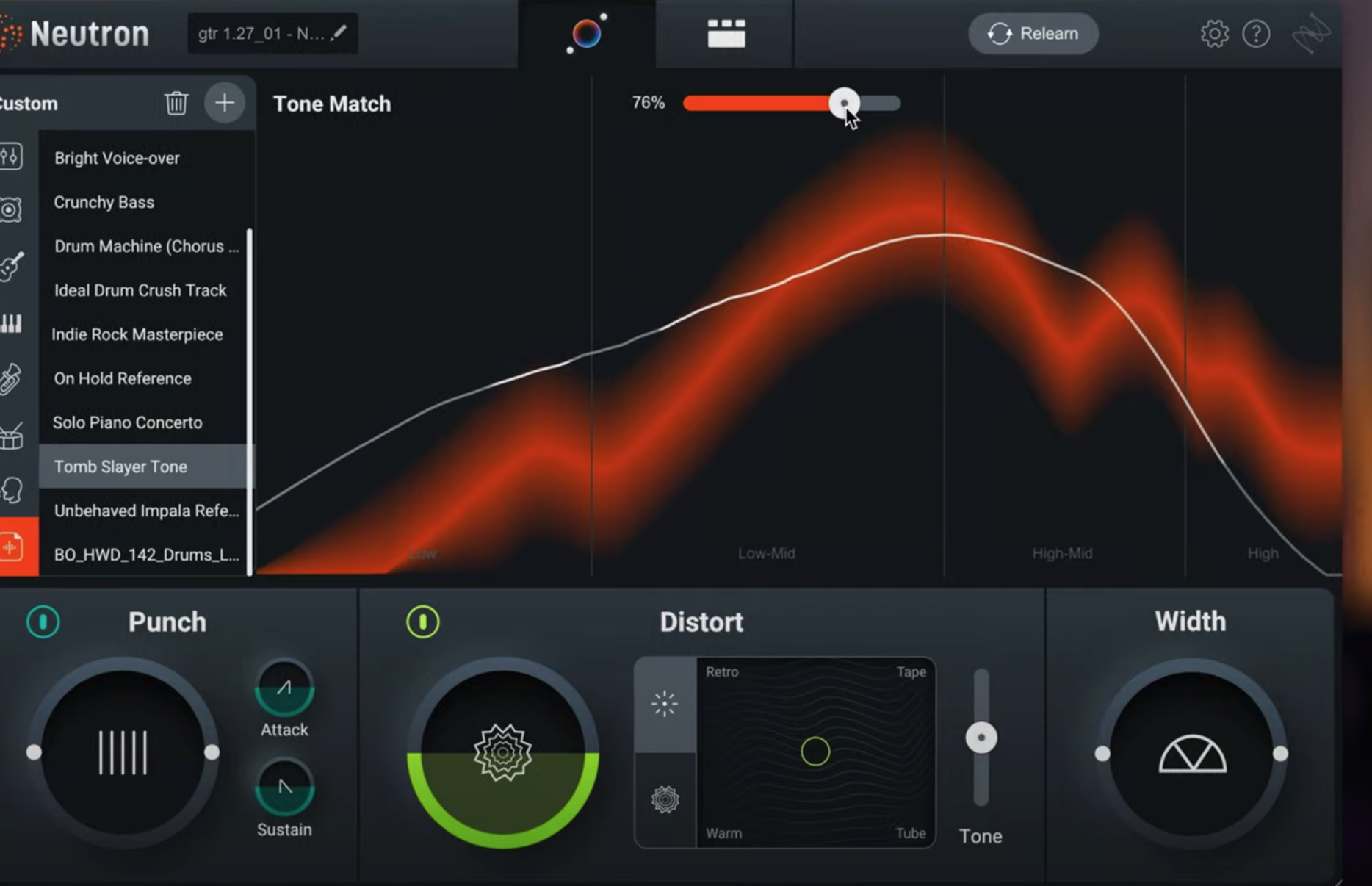Select the sparkle-shaped distortion mode button
This screenshot has height=886, width=1372.
[x=665, y=704]
